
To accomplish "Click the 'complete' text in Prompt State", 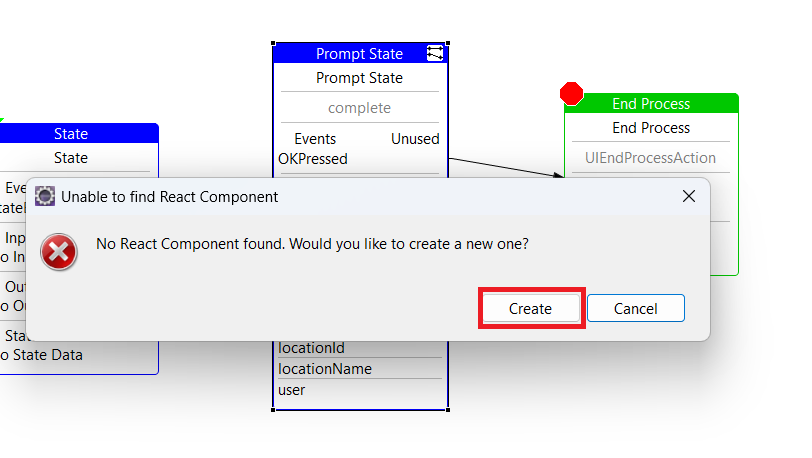I will (x=359, y=108).
